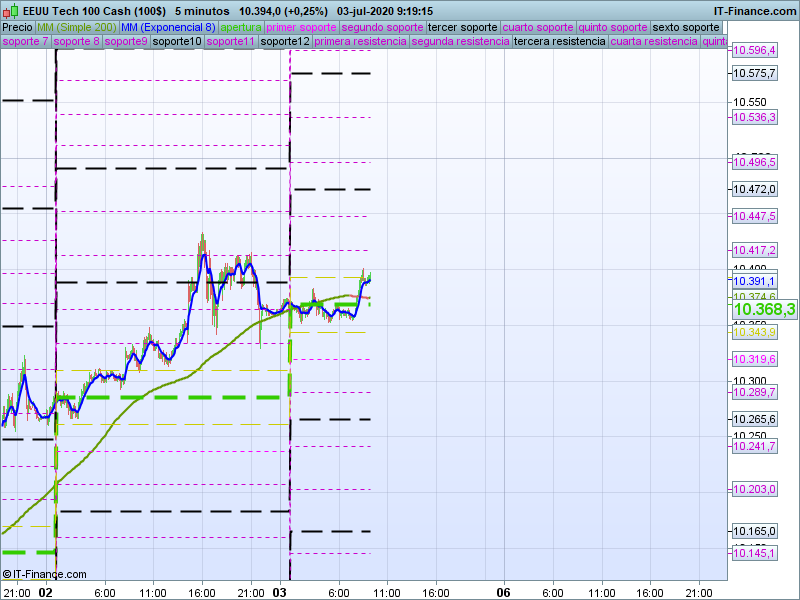
Task: Click the tercera resistencia label
Action: (558, 42)
